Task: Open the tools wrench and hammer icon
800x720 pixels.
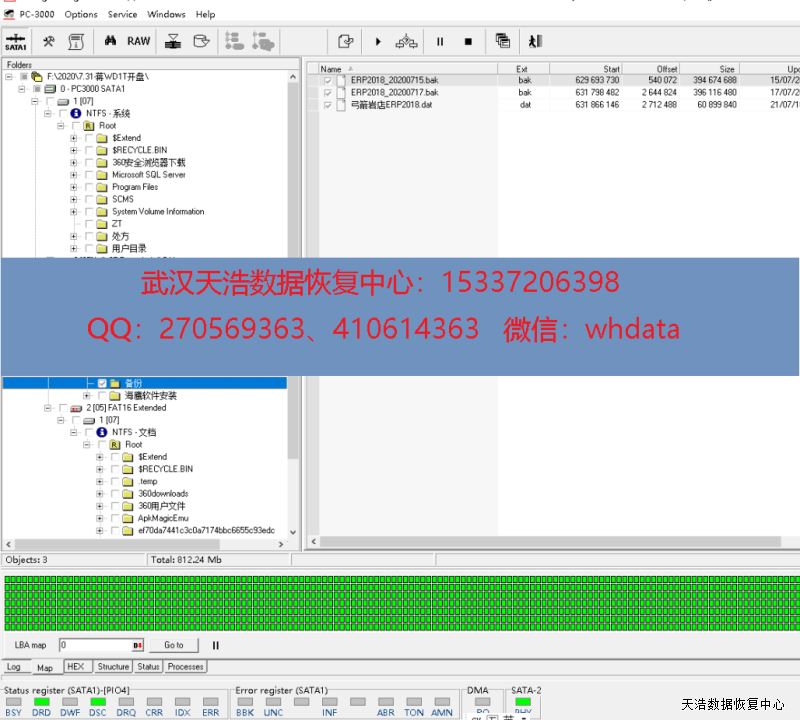Action: tap(48, 41)
